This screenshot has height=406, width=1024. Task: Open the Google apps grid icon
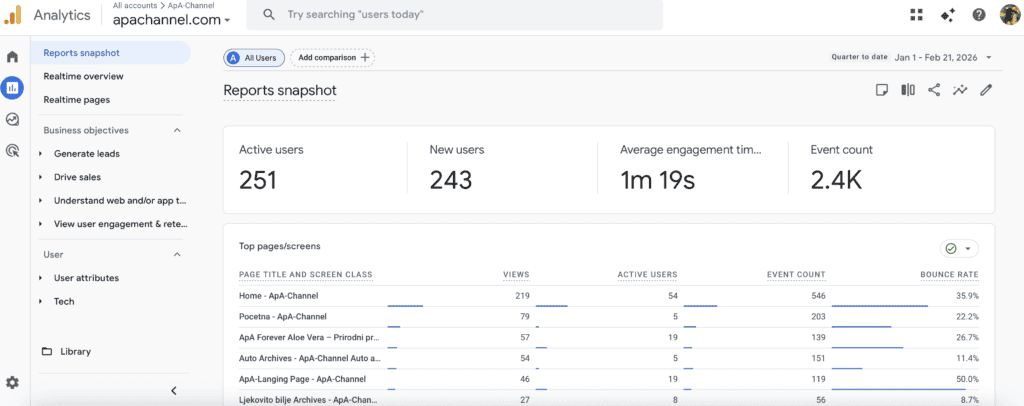pyautogui.click(x=916, y=15)
